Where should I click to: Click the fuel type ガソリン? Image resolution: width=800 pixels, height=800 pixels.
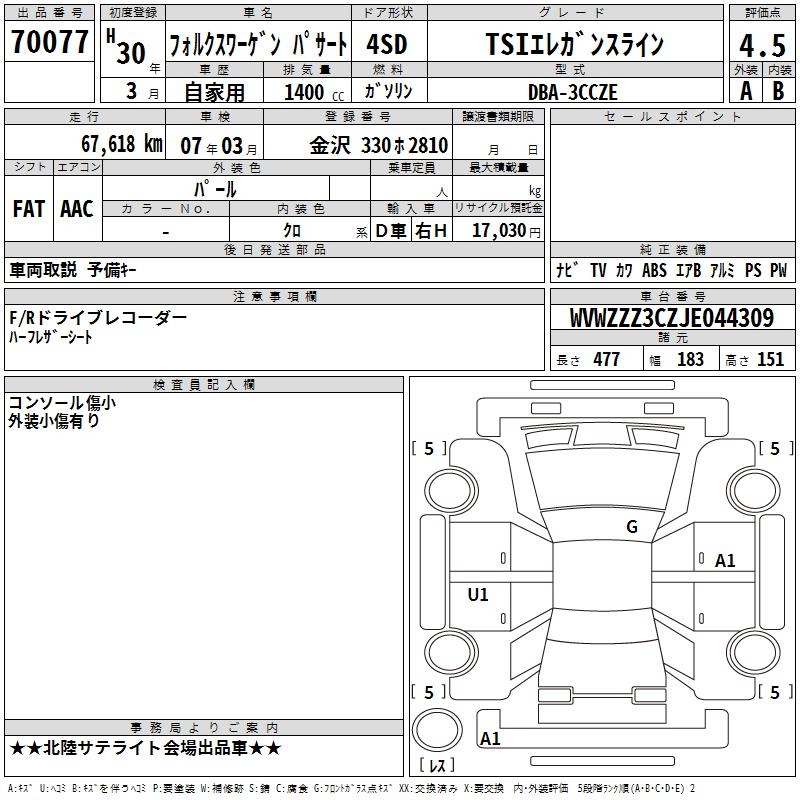coord(388,91)
